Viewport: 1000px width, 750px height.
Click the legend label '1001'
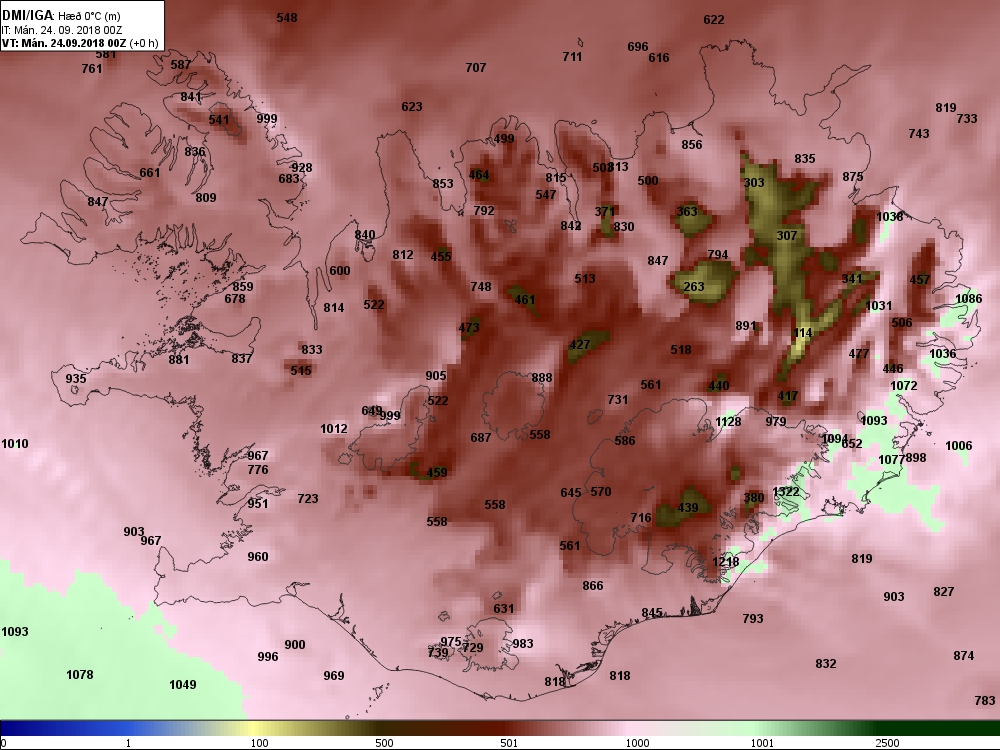[762, 743]
